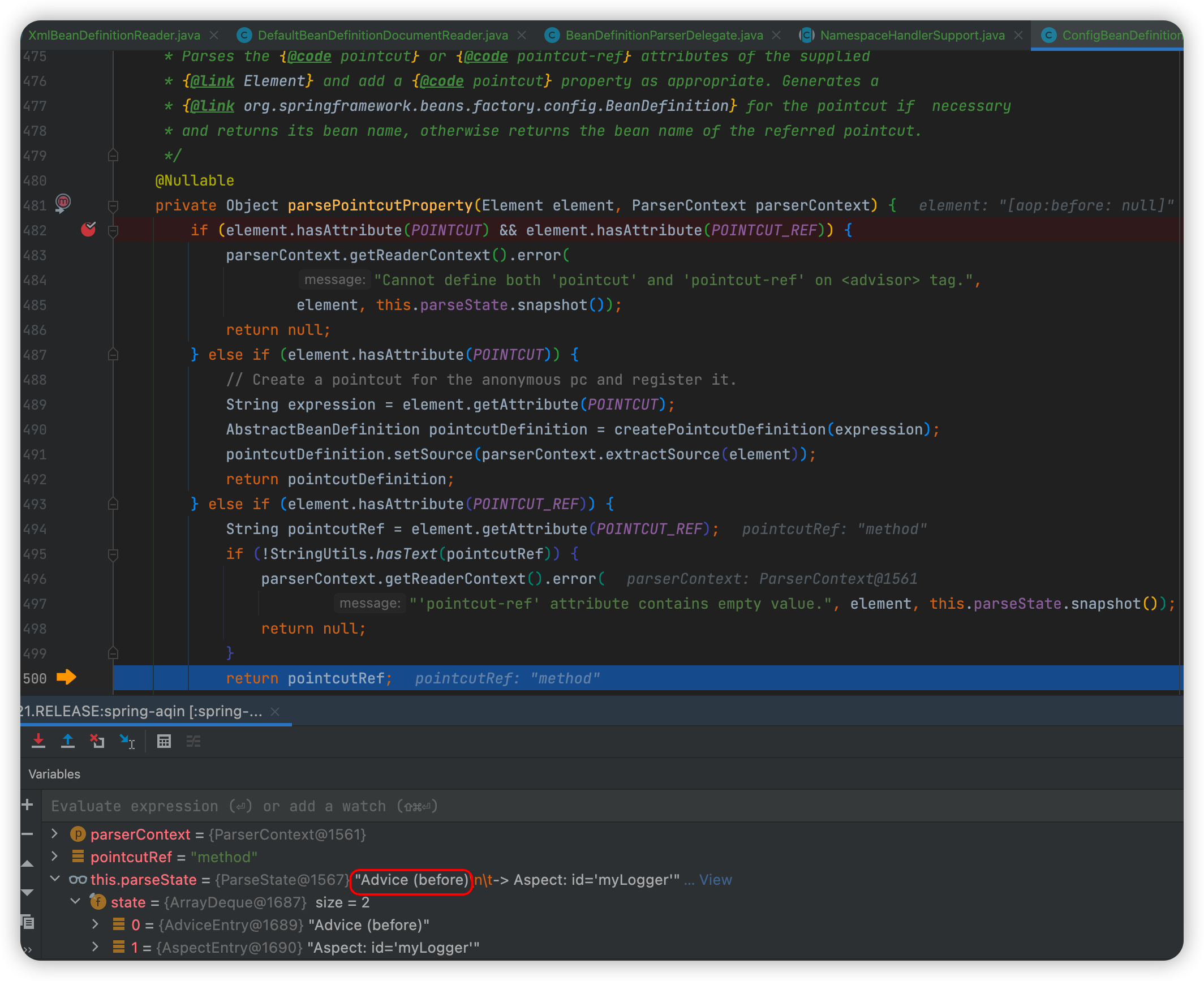Close the DefaultBeanDefinitionDocumentReader.java tab
1204x981 pixels.
pyautogui.click(x=522, y=35)
